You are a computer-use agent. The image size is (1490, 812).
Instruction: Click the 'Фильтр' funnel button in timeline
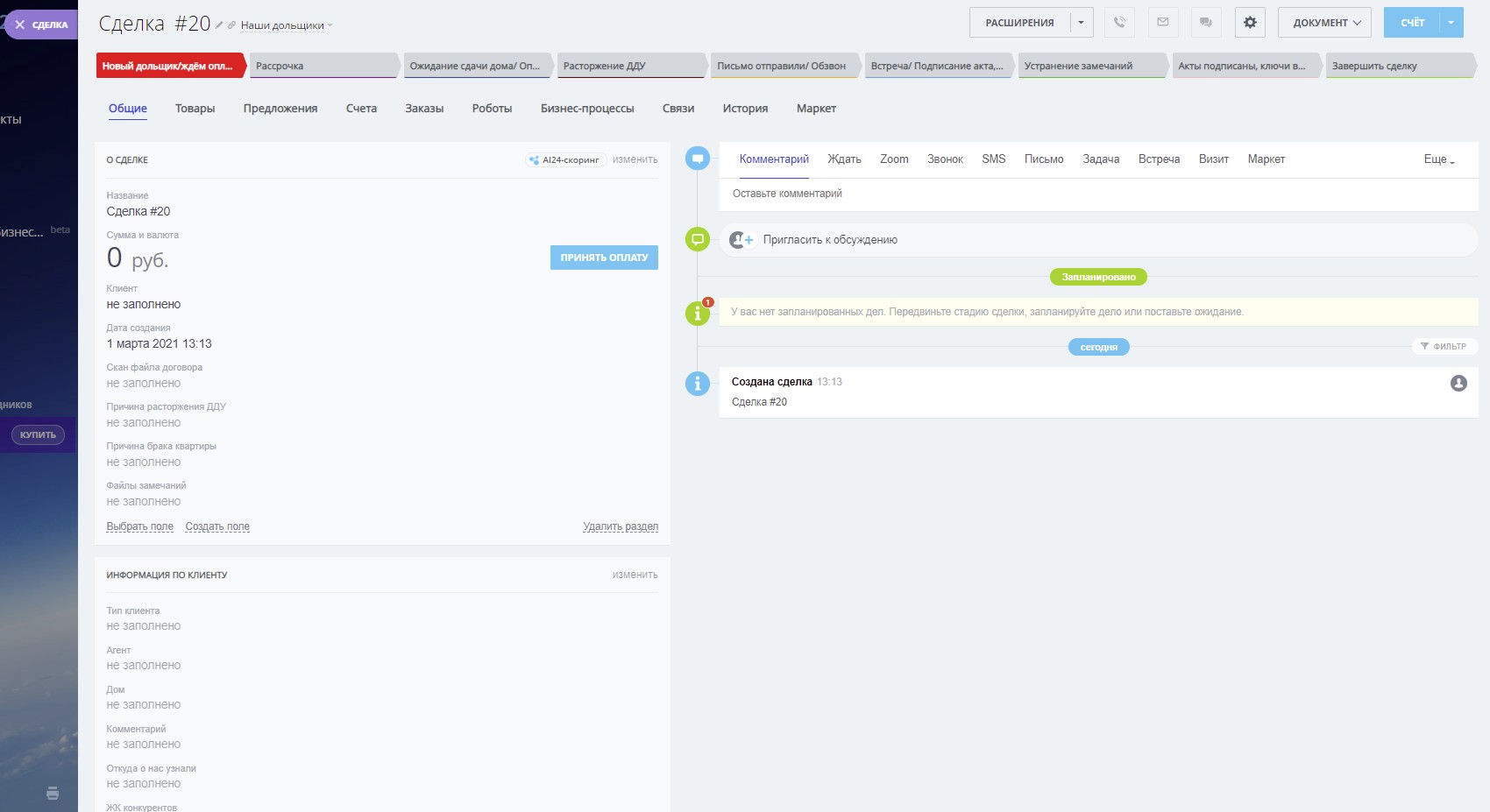point(1444,346)
